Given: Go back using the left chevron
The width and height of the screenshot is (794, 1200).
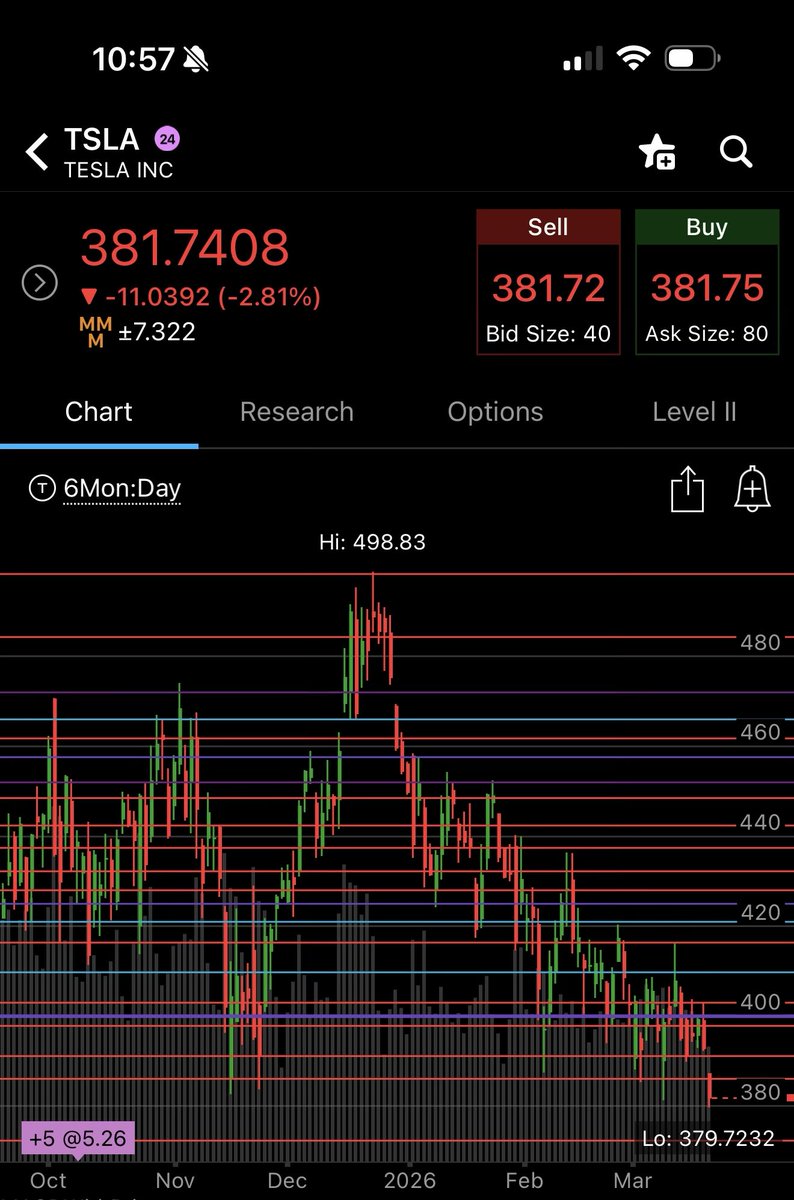Looking at the screenshot, I should (37, 153).
